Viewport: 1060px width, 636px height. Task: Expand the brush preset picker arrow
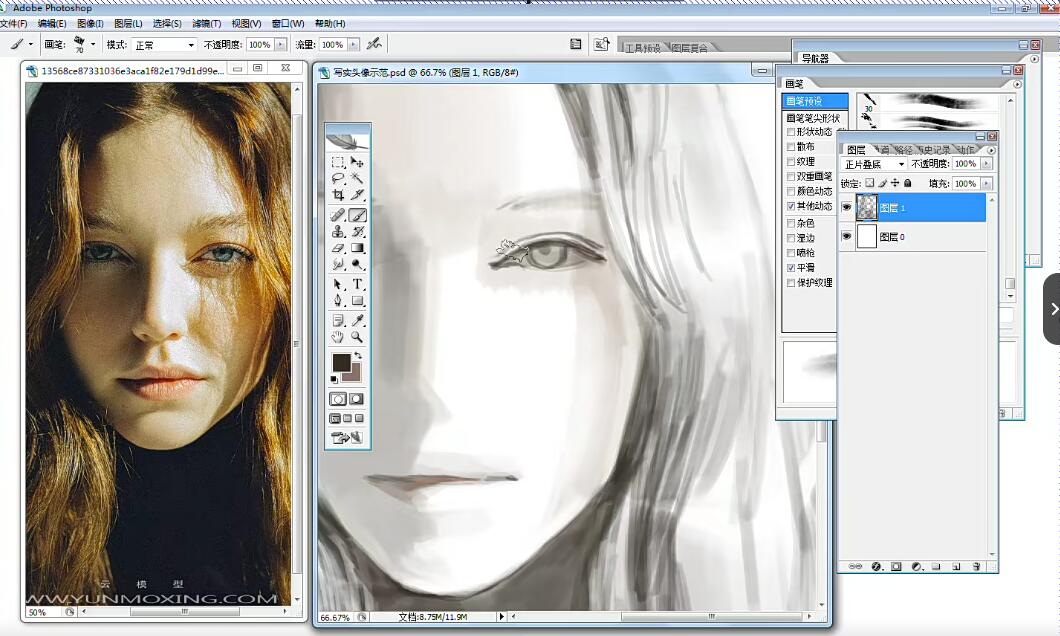click(93, 44)
